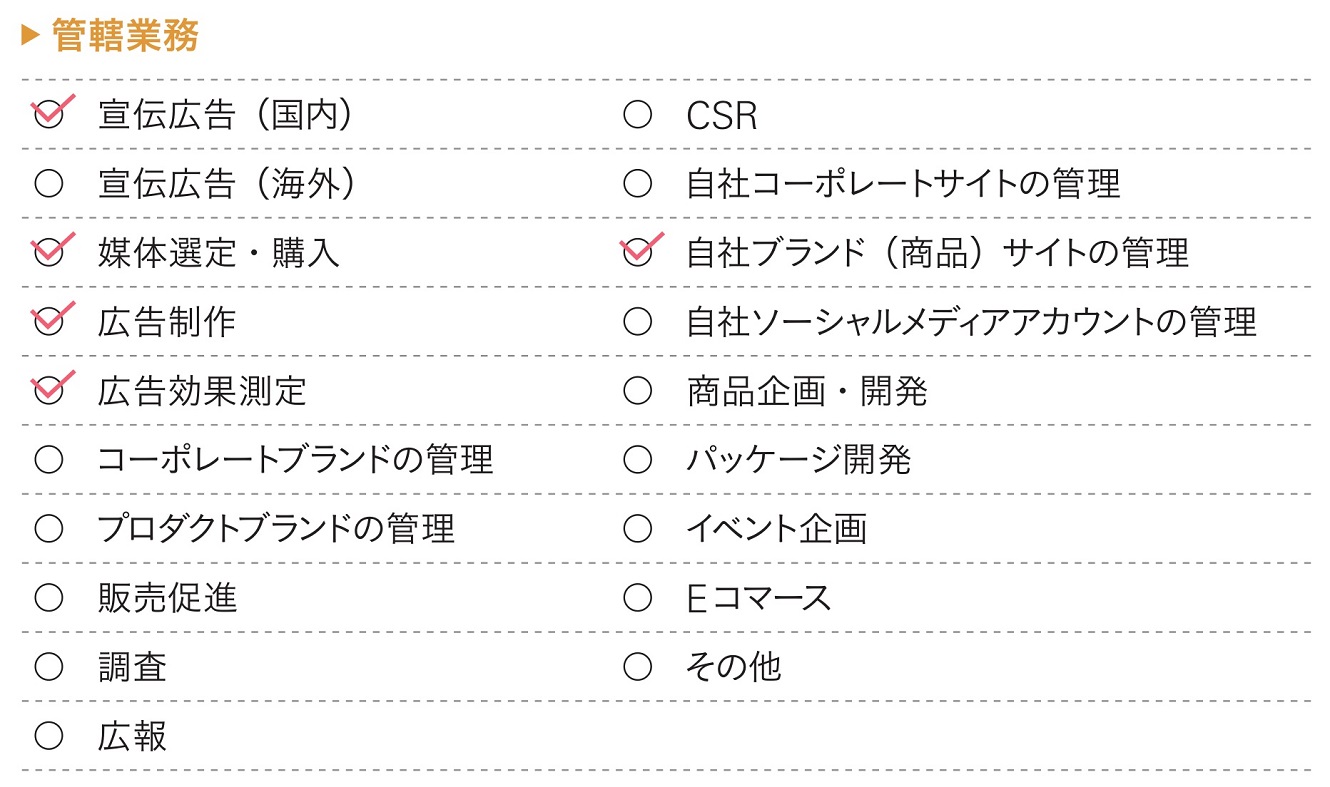
Task: Select the Eコマース checkbox
Action: click(x=637, y=598)
